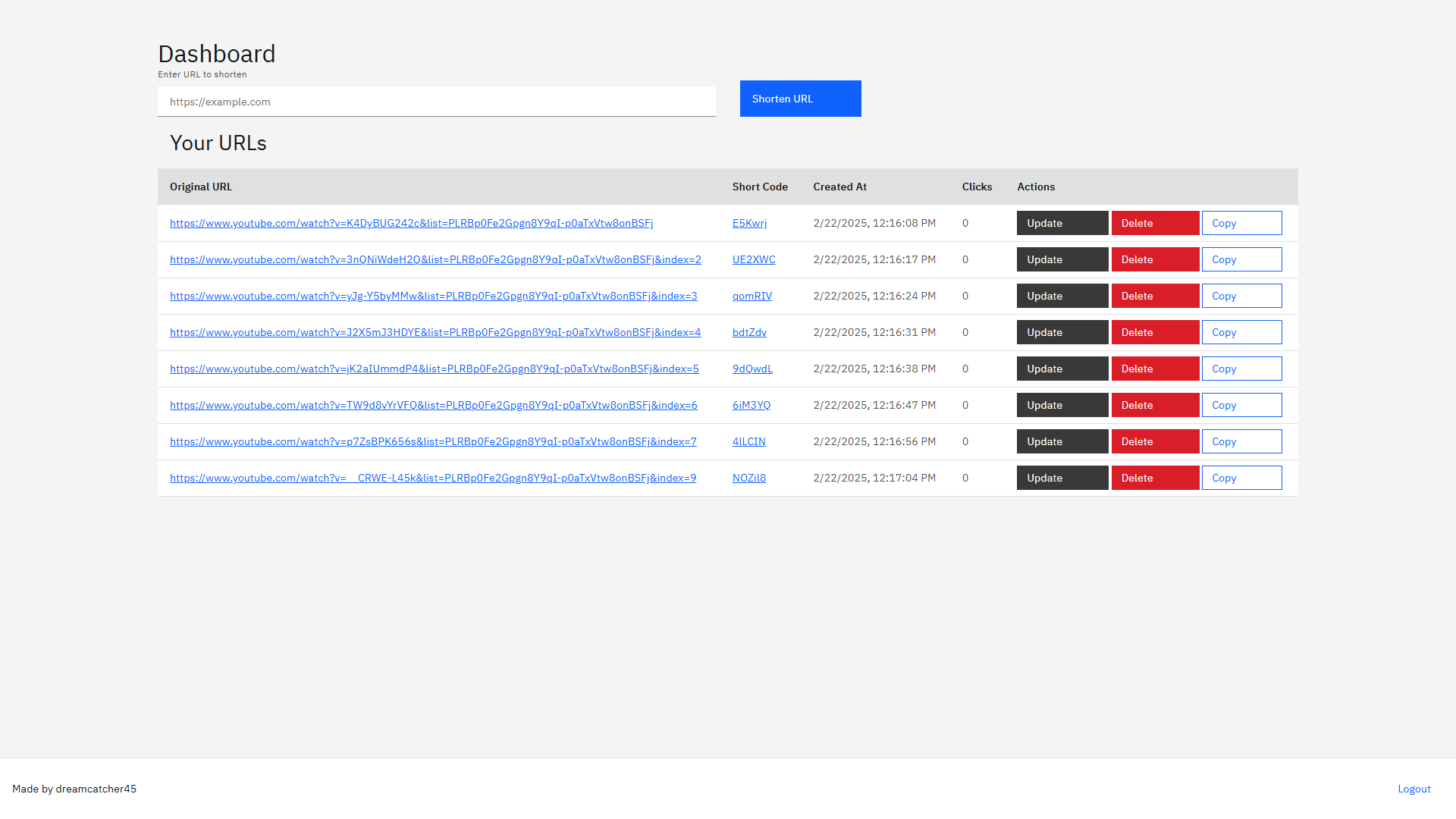
Task: Update the 4lLCIN URL entry
Action: click(1062, 441)
